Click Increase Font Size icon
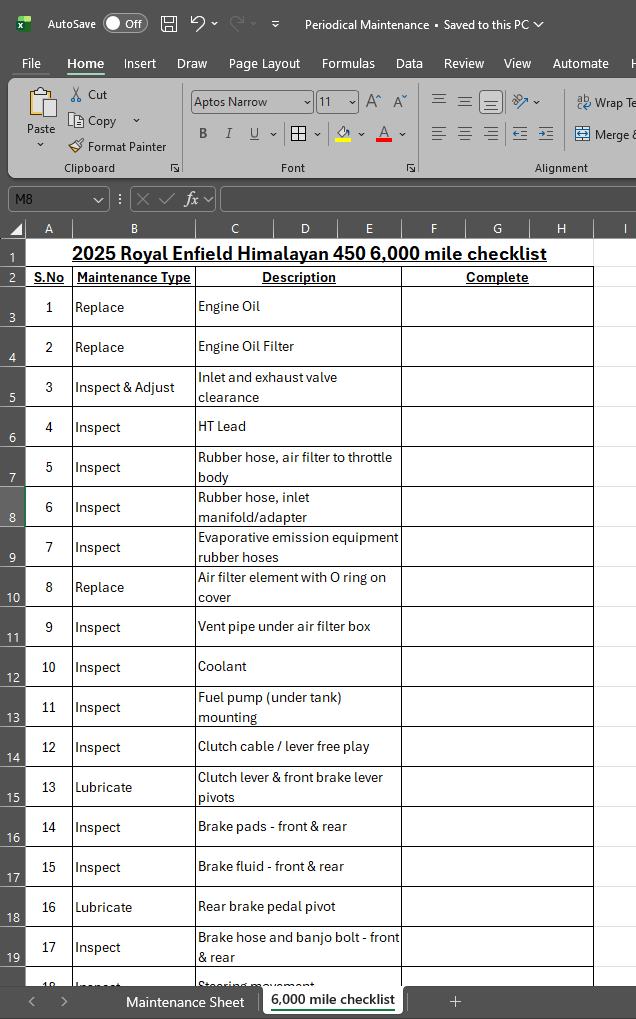This screenshot has width=636, height=1019. tap(373, 102)
